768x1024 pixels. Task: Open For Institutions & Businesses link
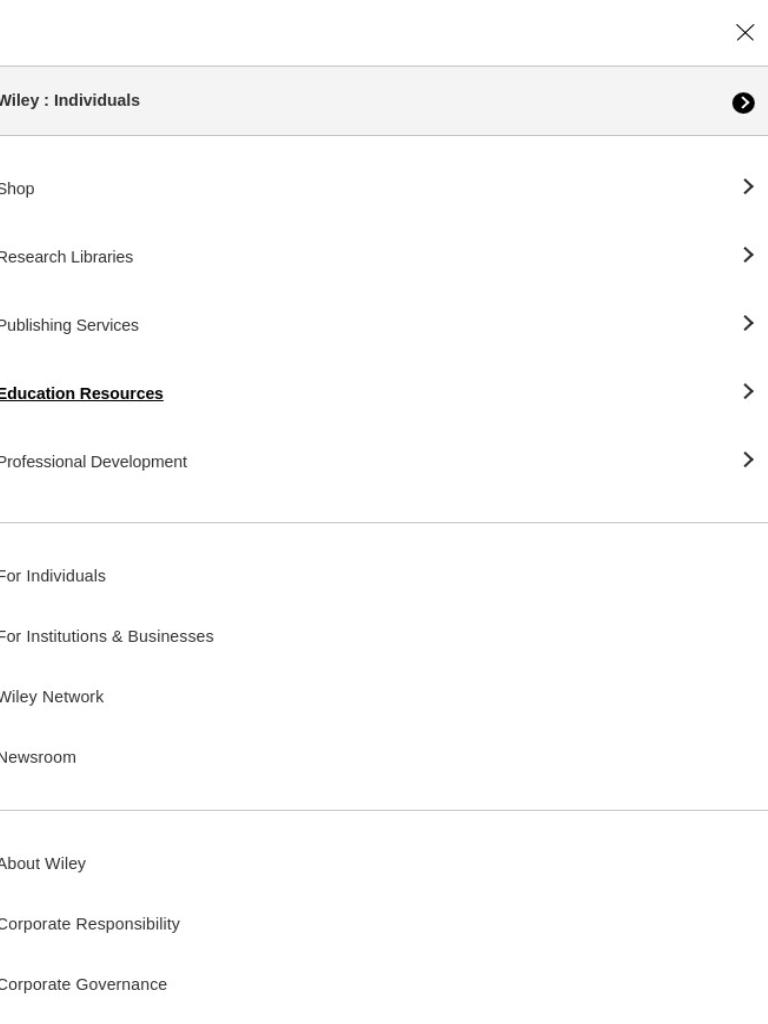click(106, 636)
